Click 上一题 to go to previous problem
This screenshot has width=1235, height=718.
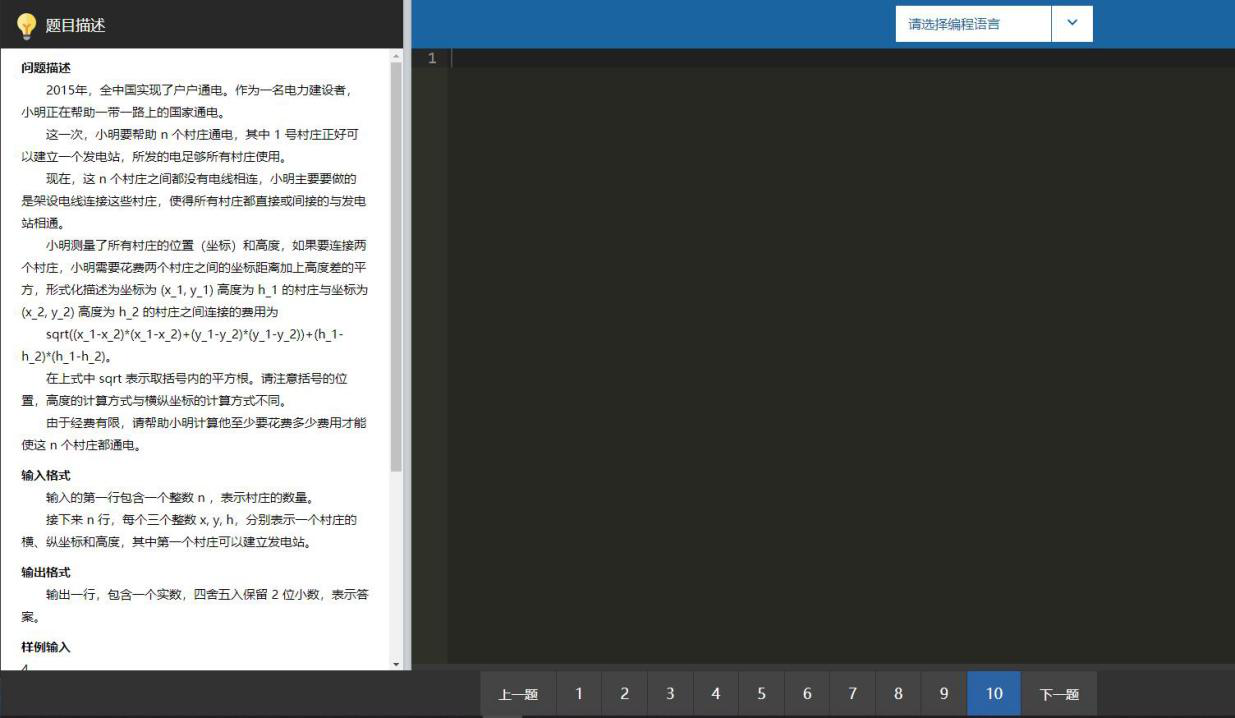(516, 693)
